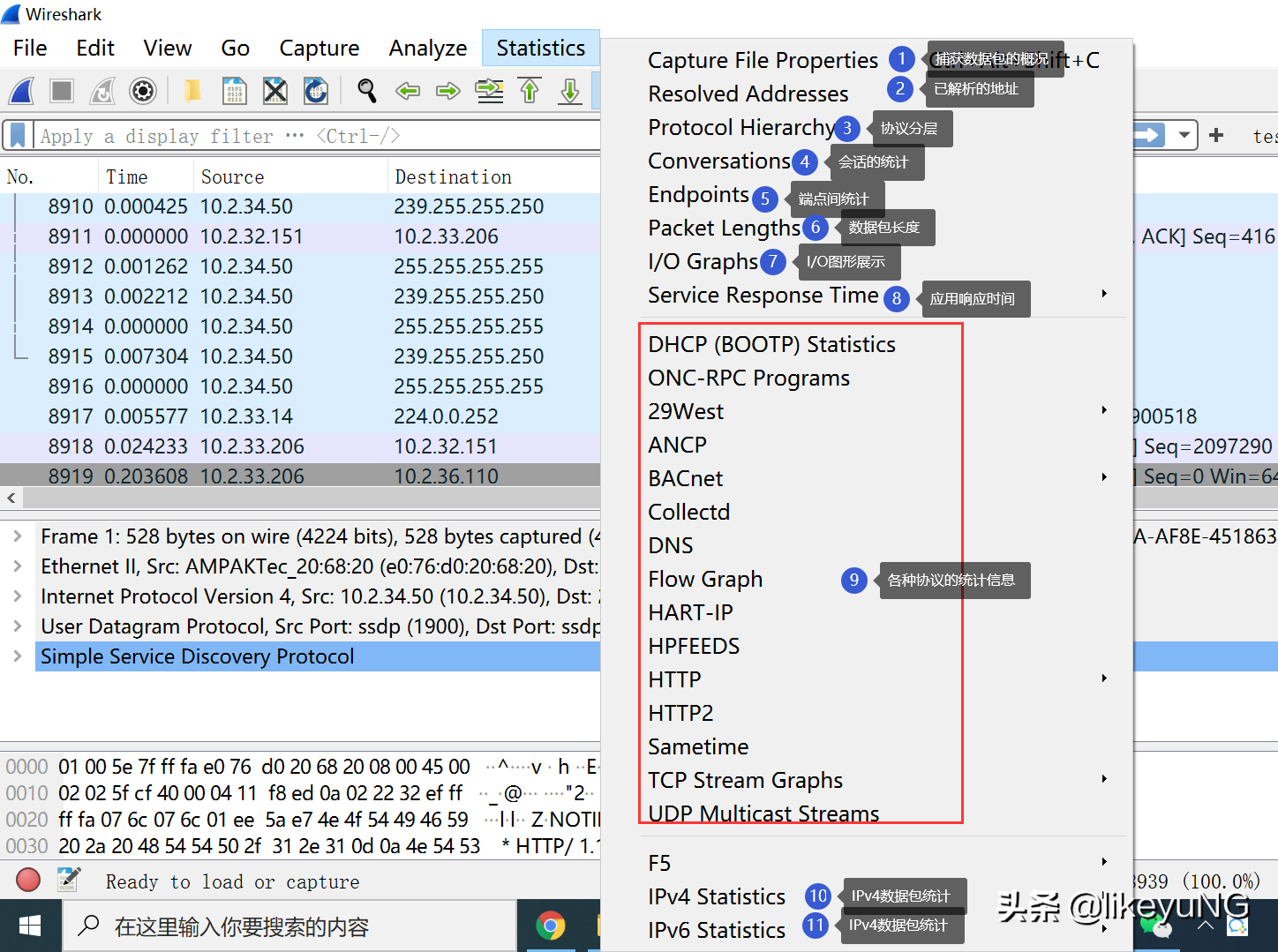Go forward to the next packet
1278x952 pixels.
pyautogui.click(x=448, y=90)
